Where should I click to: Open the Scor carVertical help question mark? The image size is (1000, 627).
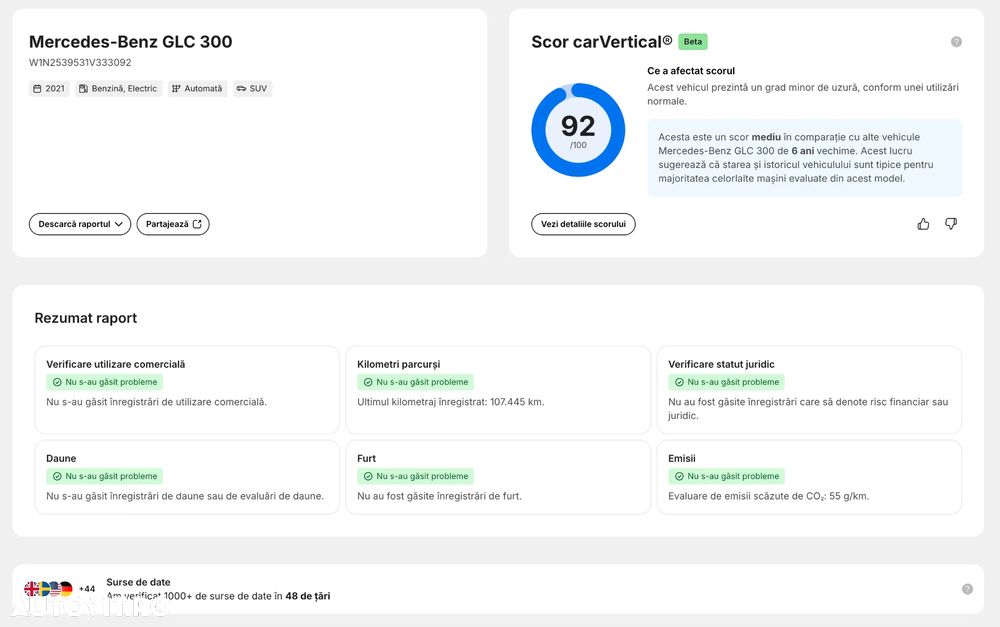[956, 41]
